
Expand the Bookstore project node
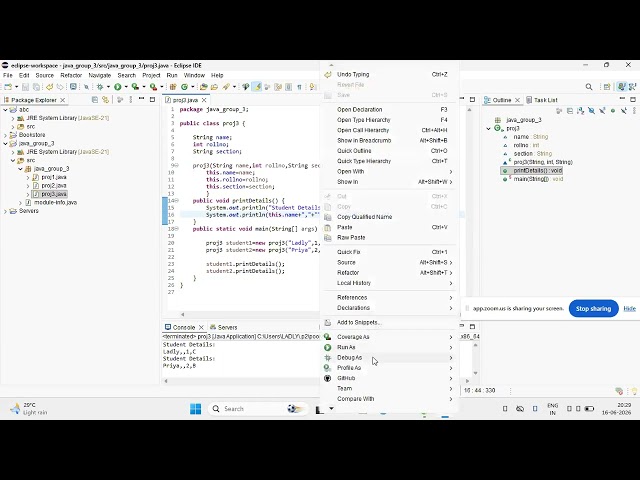click(5, 135)
